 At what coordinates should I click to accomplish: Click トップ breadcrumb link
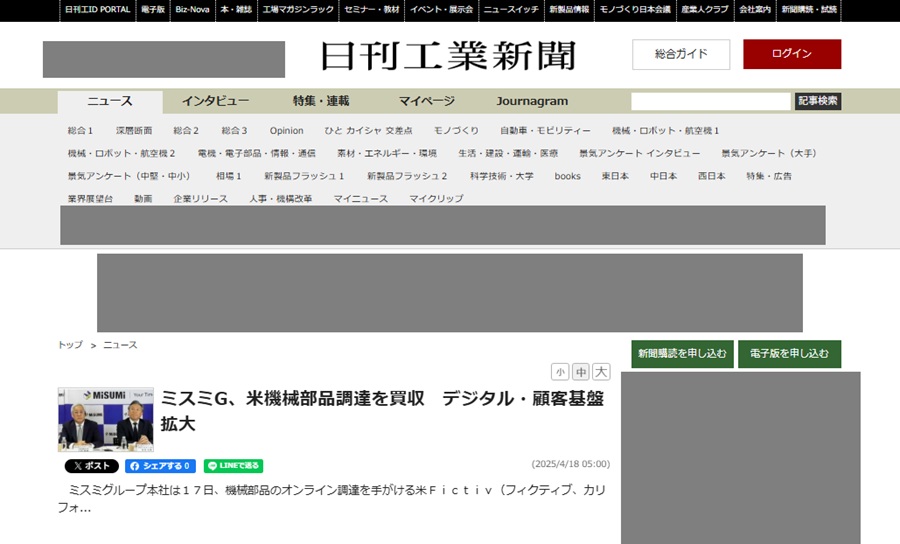(70, 345)
